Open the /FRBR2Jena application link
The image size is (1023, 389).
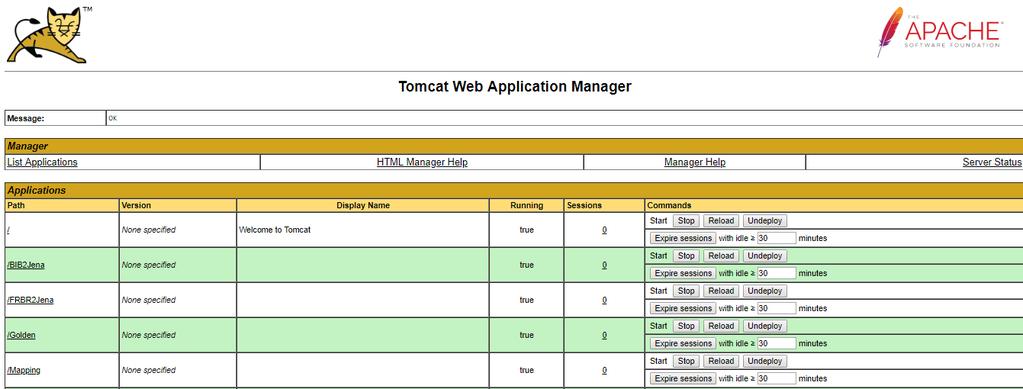click(30, 300)
